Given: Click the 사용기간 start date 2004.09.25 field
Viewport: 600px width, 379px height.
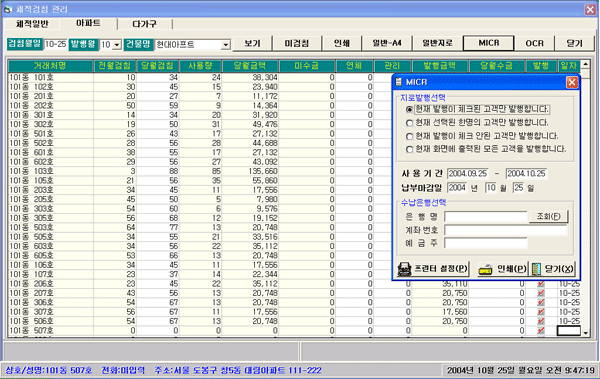Looking at the screenshot, I should click(x=468, y=173).
